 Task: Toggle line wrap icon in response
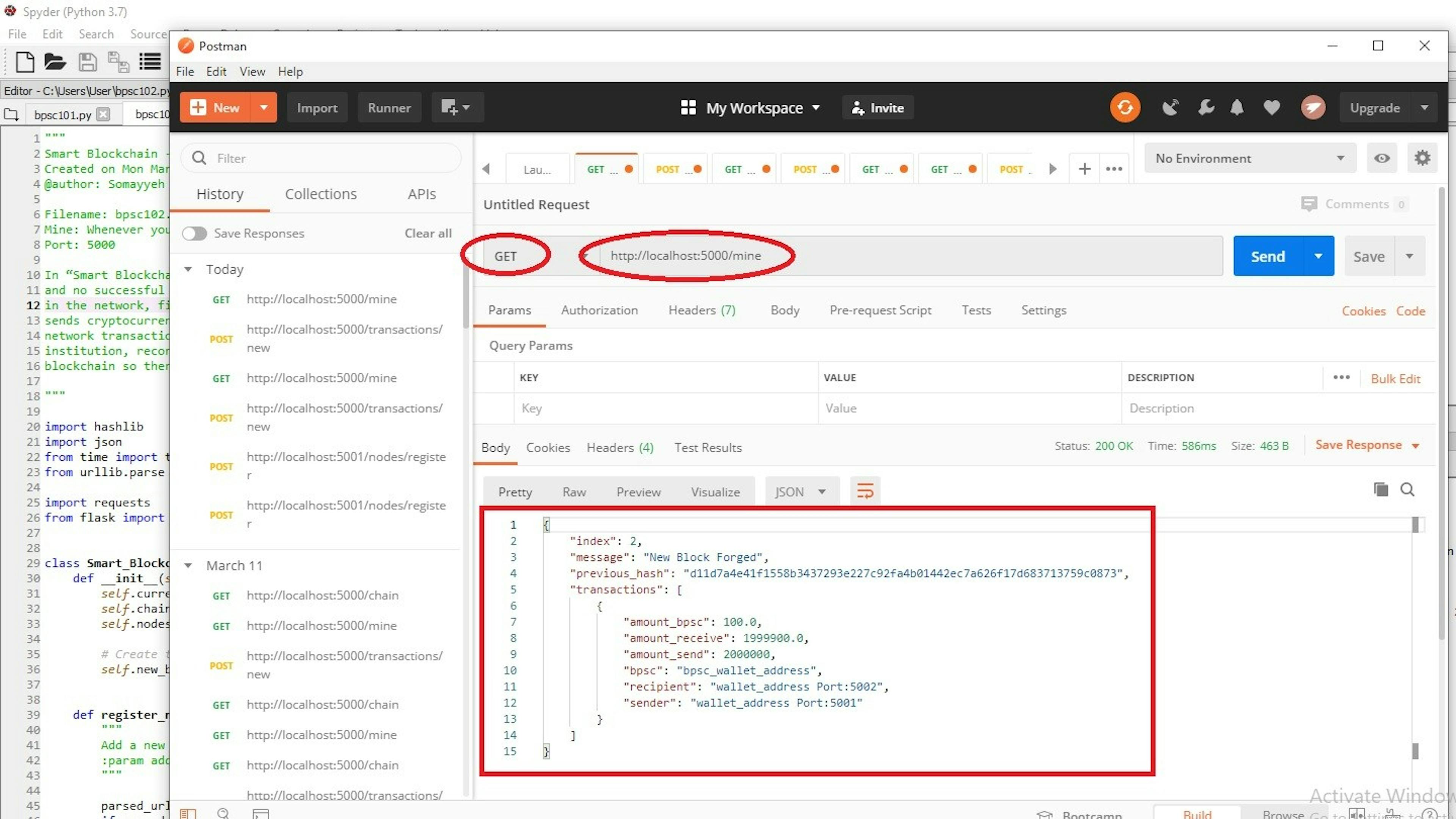865,491
